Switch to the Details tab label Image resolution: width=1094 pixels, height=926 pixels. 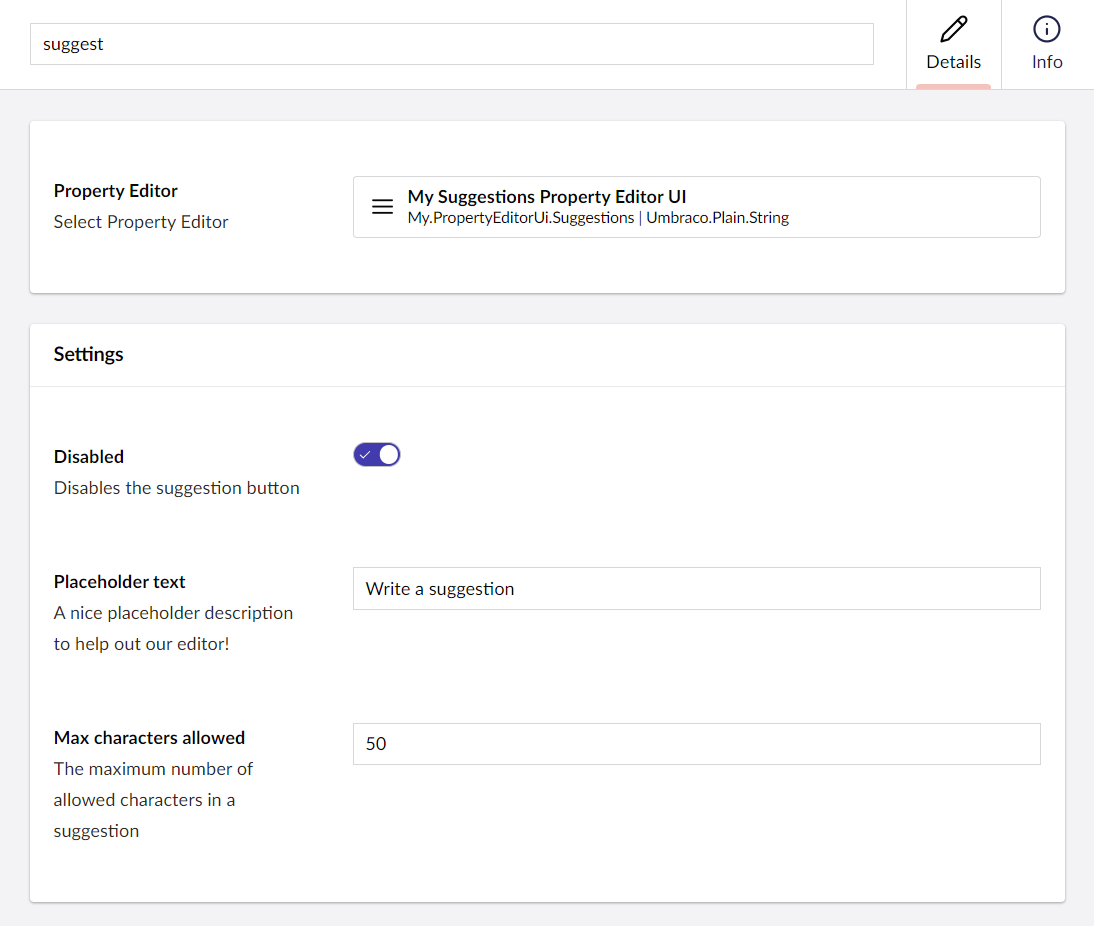click(x=953, y=62)
